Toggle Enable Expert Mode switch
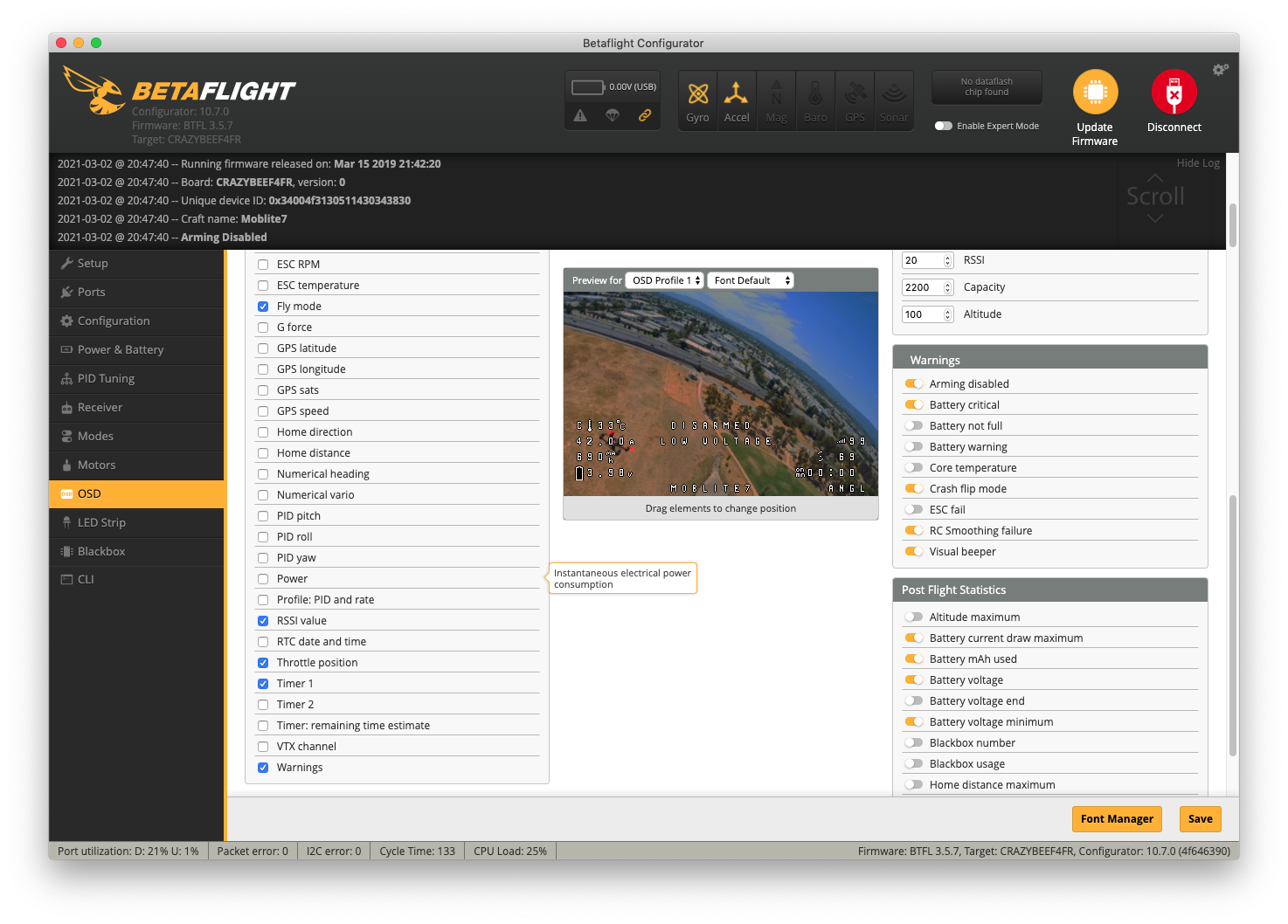1288x924 pixels. tap(943, 126)
